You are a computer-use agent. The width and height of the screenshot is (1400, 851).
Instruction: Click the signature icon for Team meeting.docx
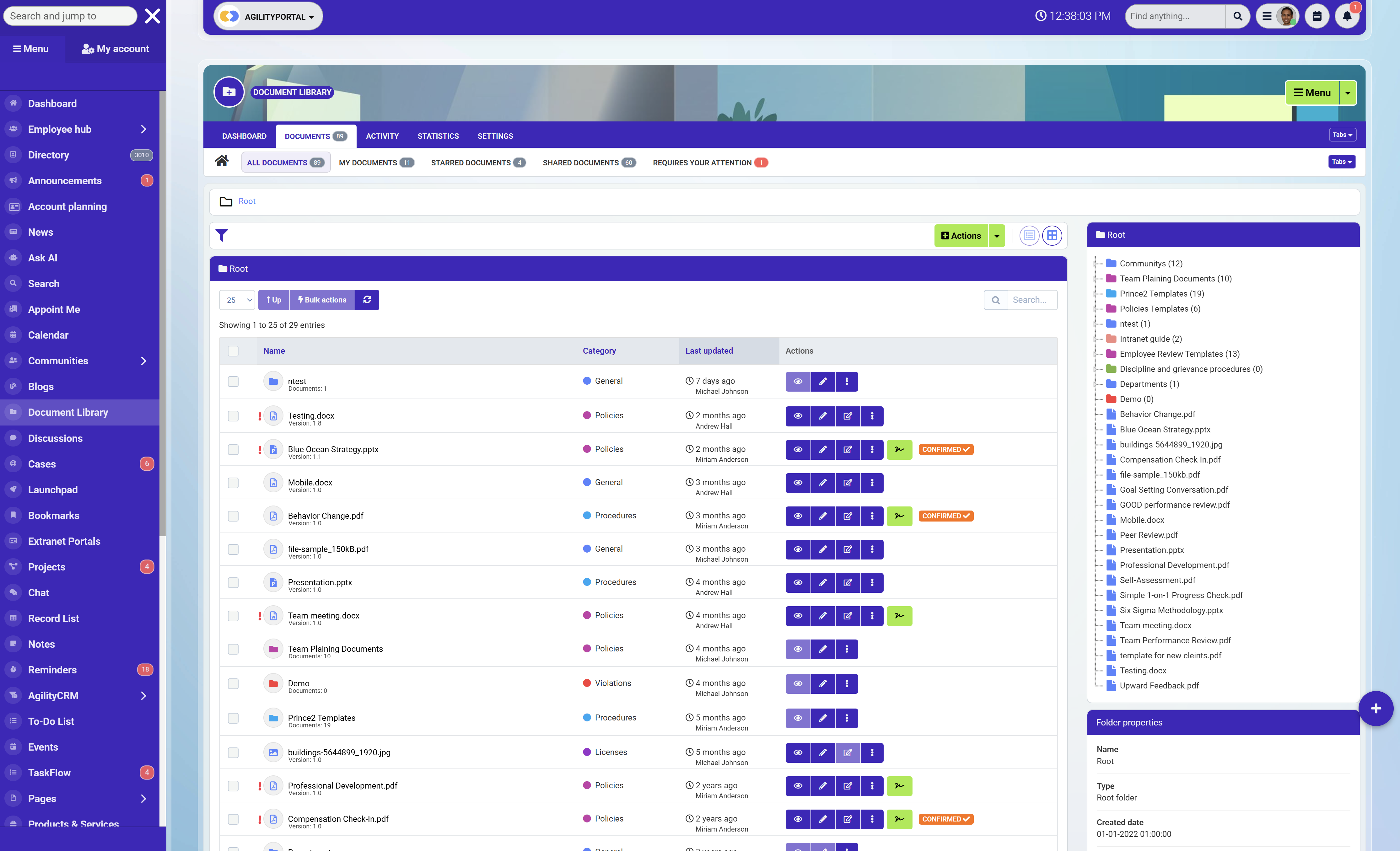[x=899, y=616]
